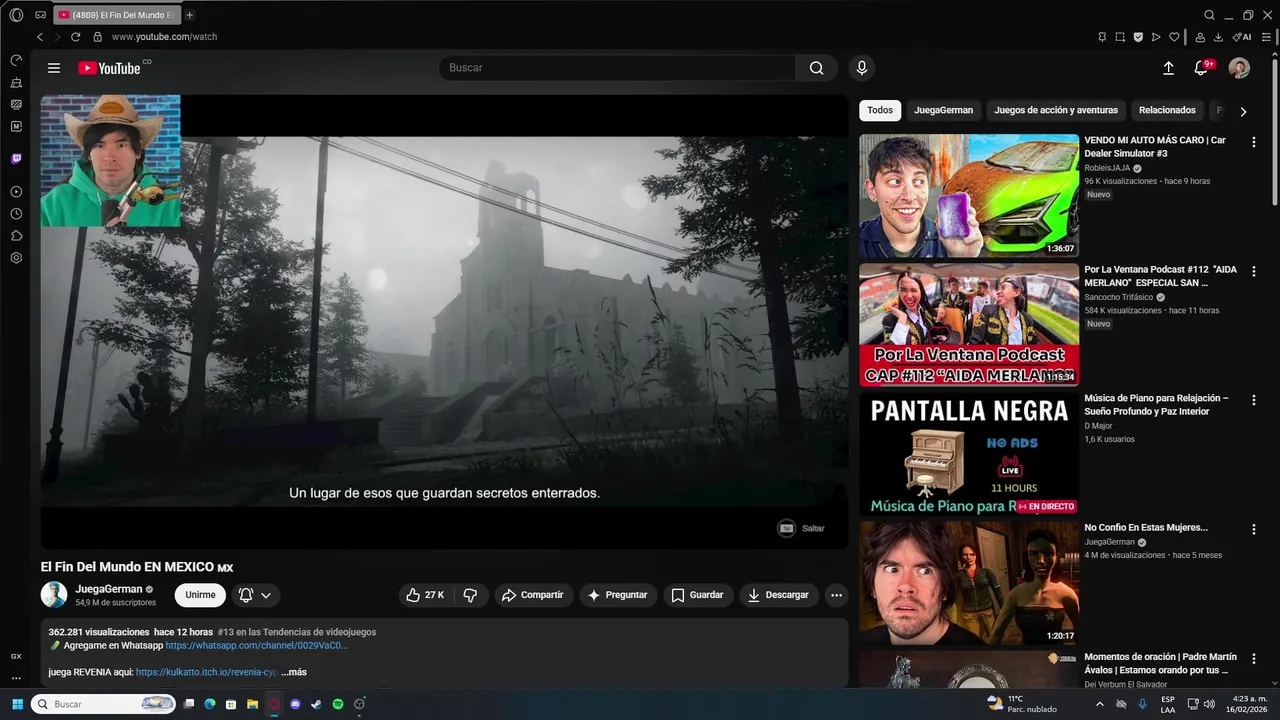
Task: Open the ad blocker shield icon
Action: 1138,37
